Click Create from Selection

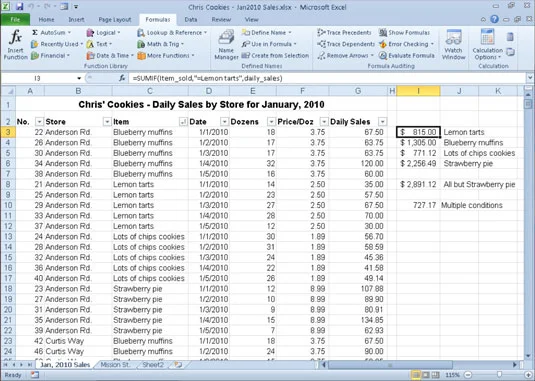275,56
